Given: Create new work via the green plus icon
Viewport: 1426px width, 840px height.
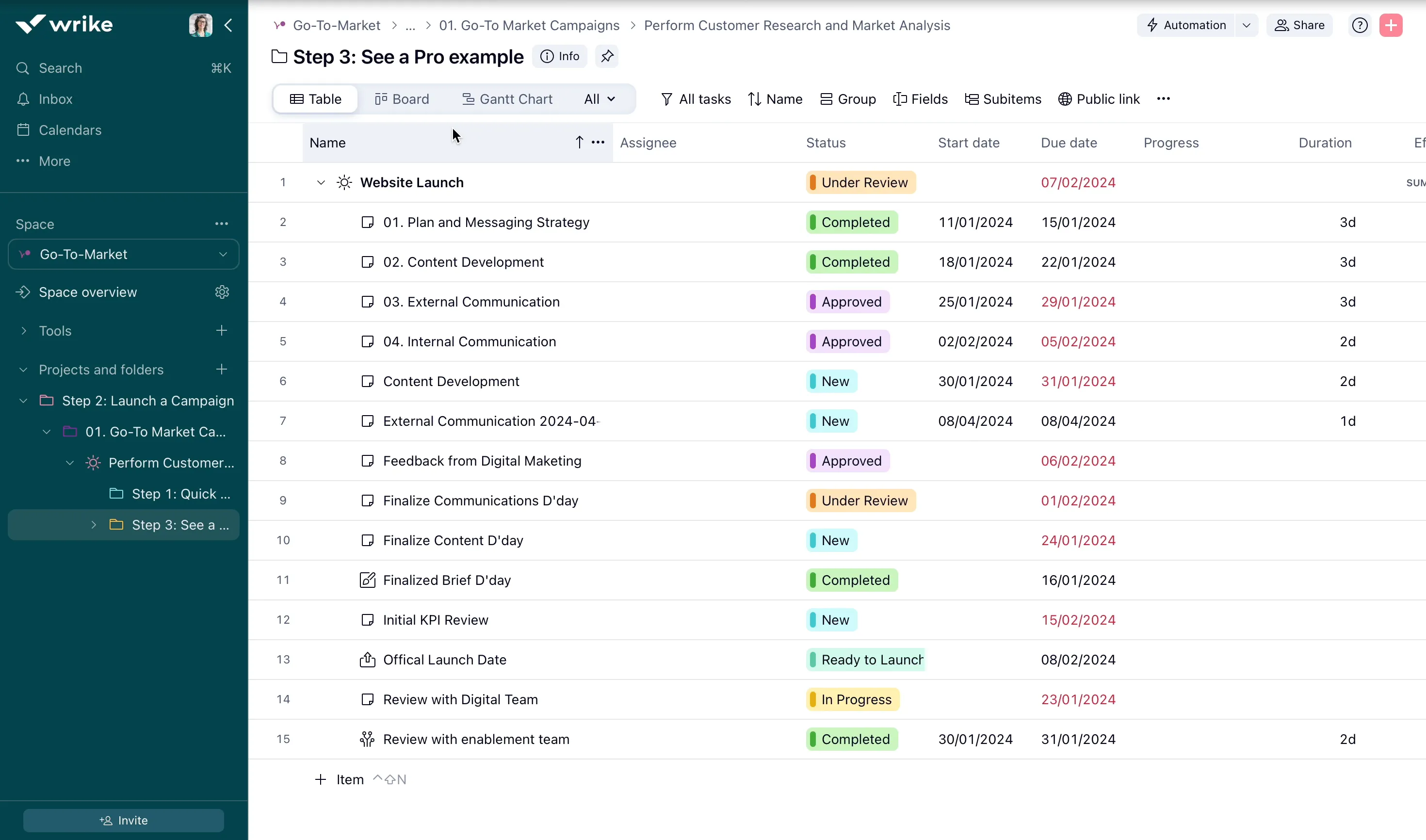Looking at the screenshot, I should pyautogui.click(x=1392, y=25).
